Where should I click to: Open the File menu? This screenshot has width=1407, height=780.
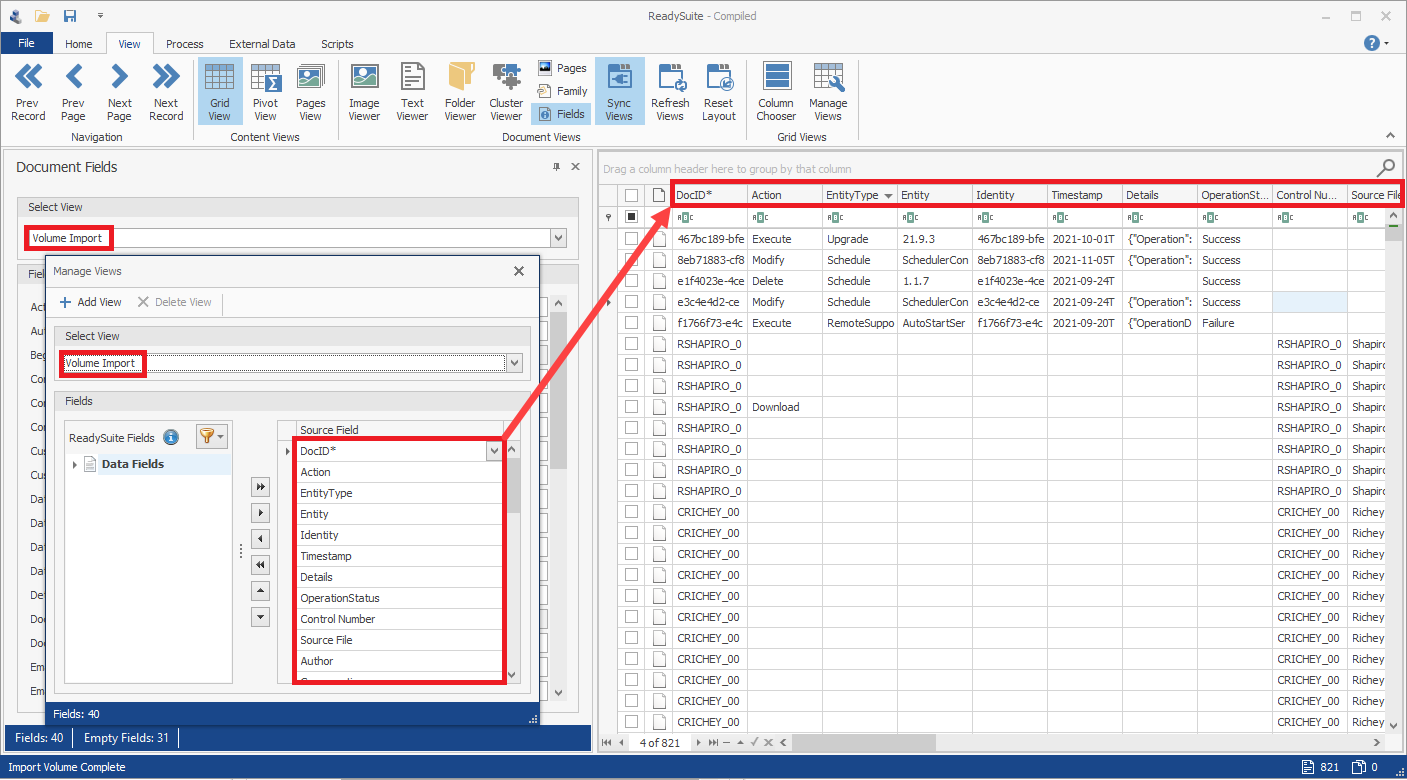click(x=27, y=43)
